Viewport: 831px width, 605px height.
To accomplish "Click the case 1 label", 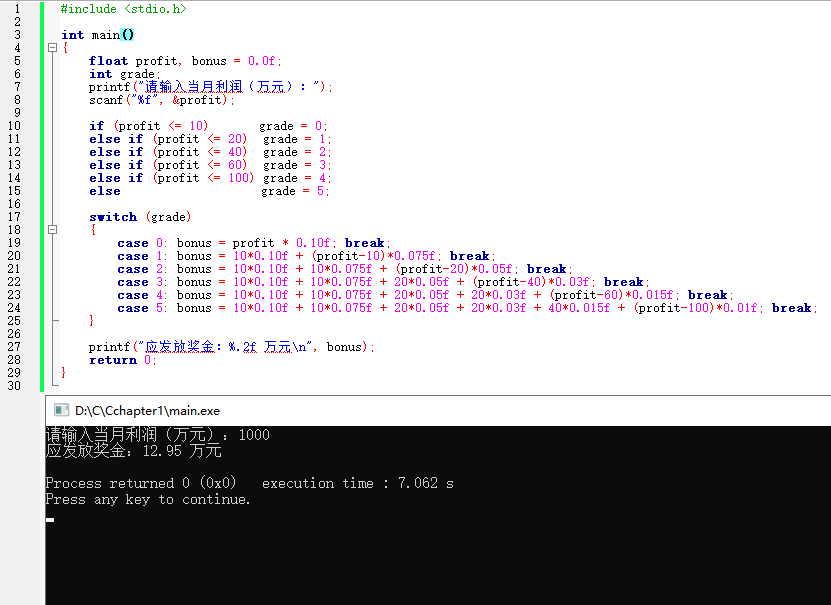I will tap(142, 256).
